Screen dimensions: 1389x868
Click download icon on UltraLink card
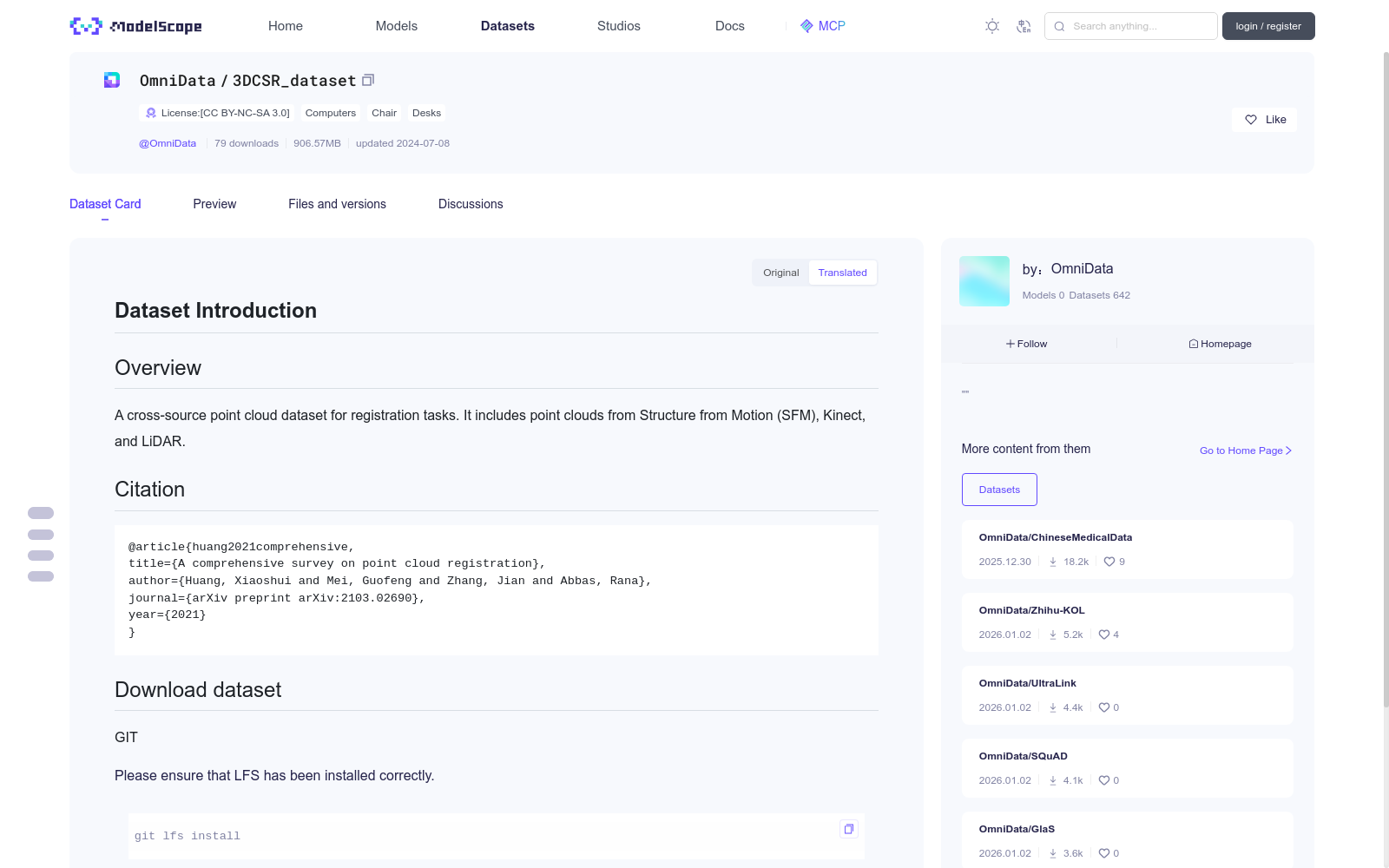[1053, 707]
